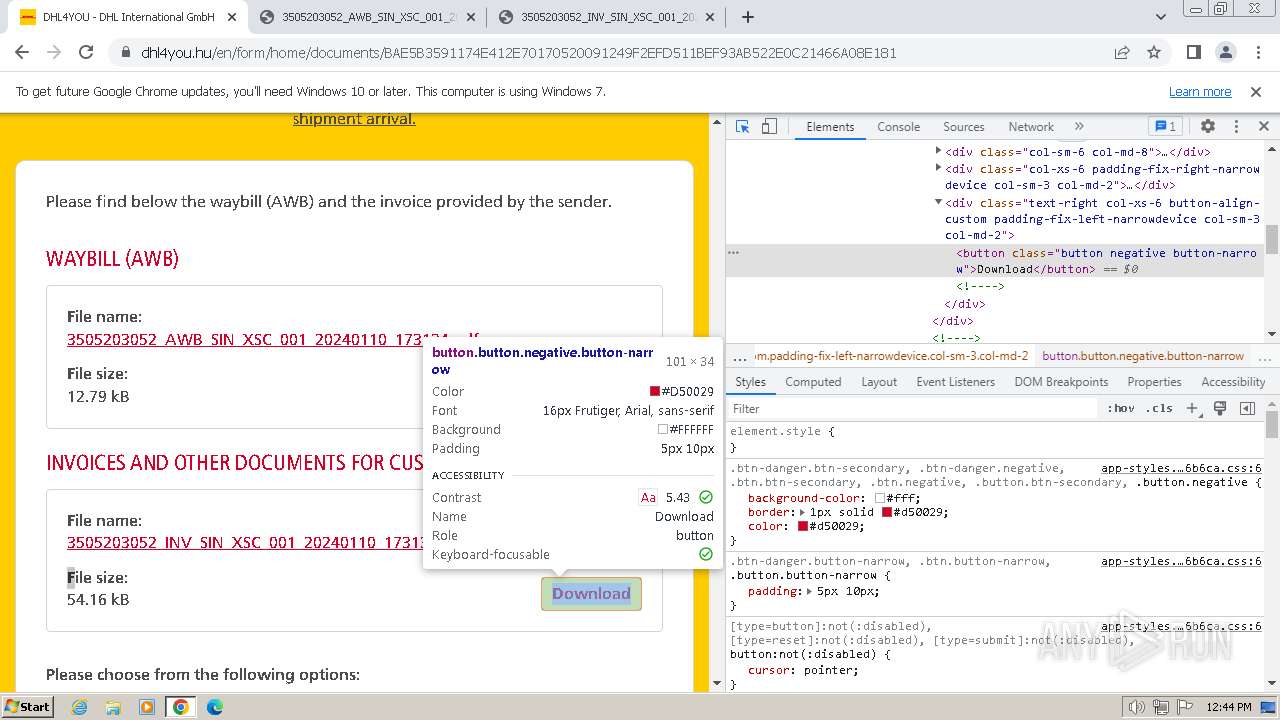The image size is (1280, 720).
Task: Focus the styles Filter input field
Action: tap(914, 408)
